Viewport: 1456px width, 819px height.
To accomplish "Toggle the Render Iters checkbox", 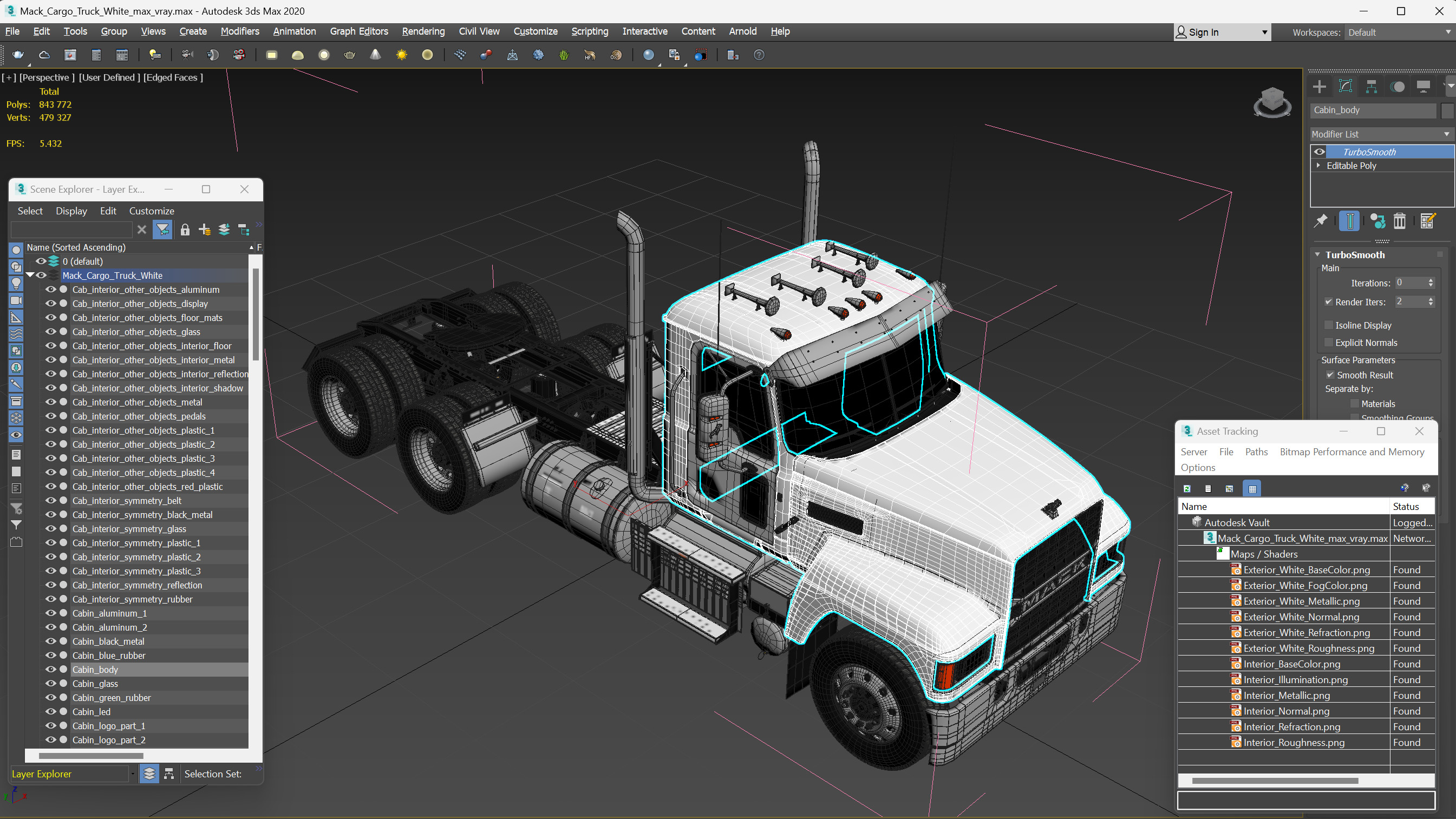I will 1329,302.
